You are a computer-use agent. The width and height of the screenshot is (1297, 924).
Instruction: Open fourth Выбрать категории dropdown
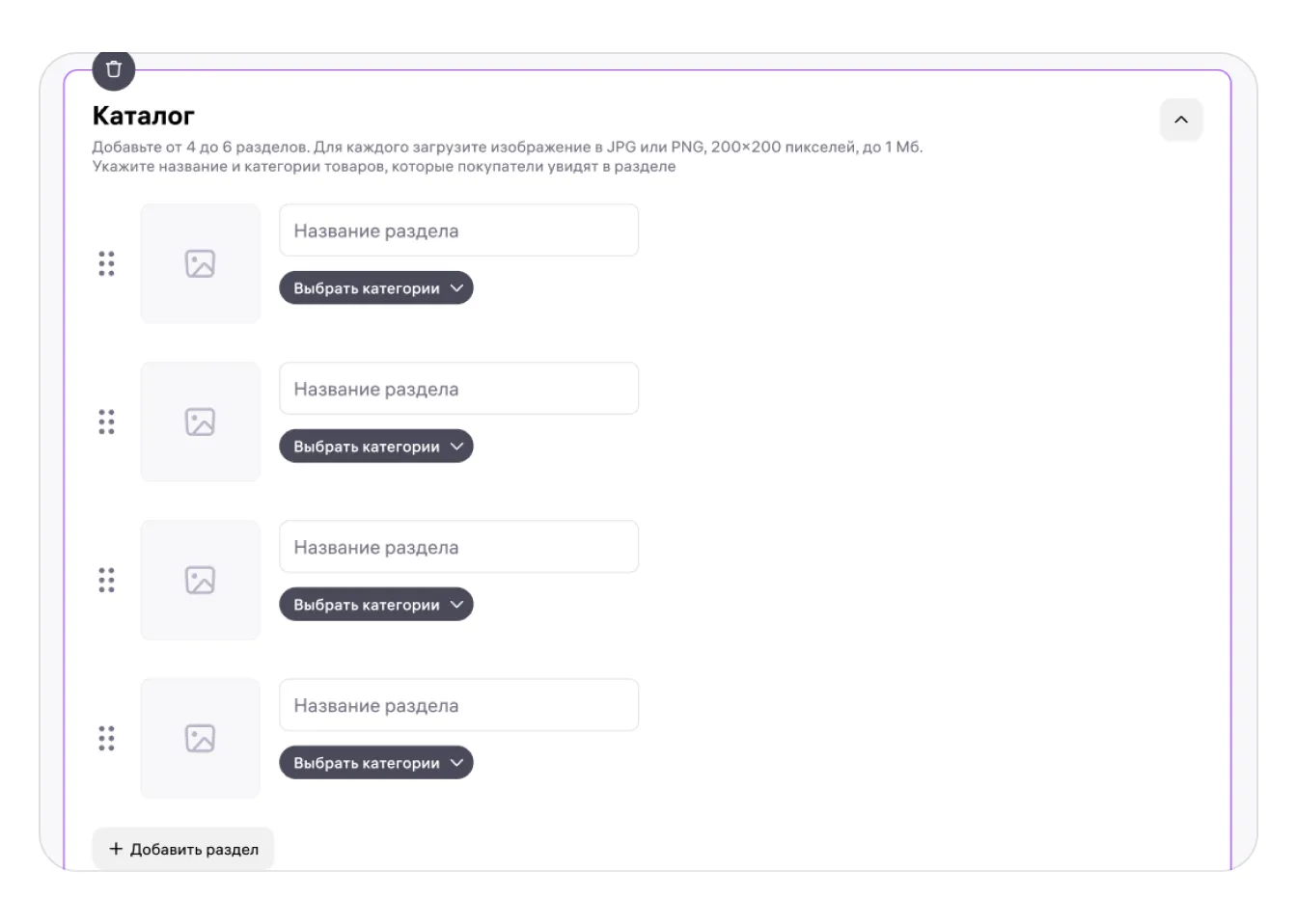(376, 763)
